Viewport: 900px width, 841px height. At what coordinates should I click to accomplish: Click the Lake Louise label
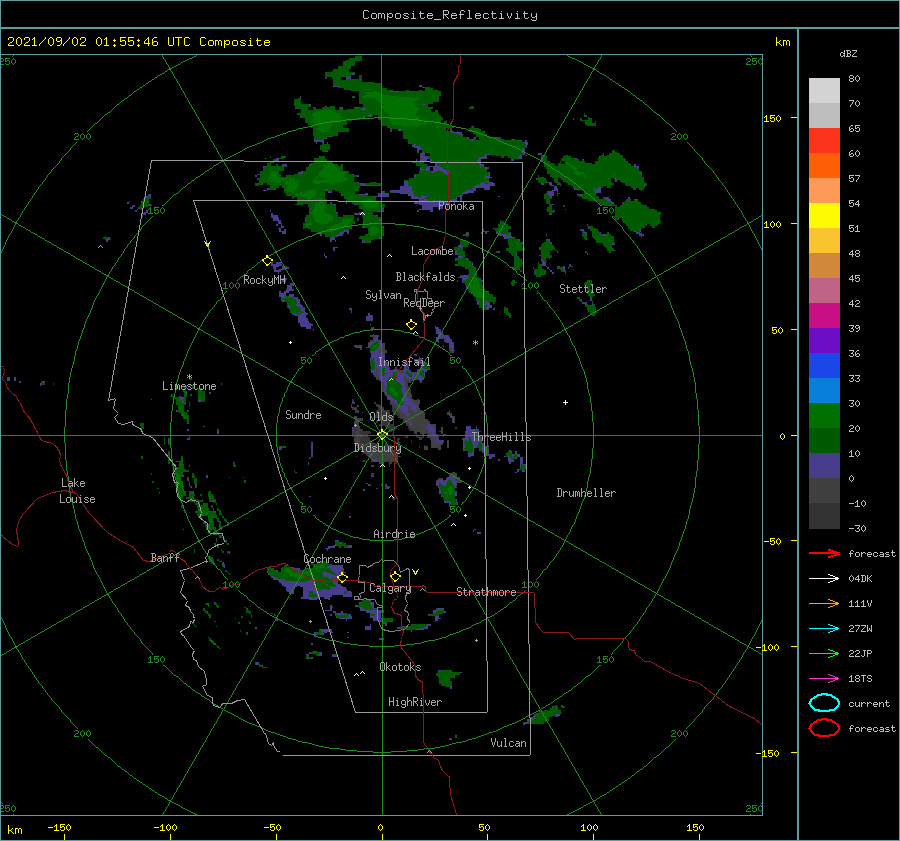pyautogui.click(x=77, y=491)
